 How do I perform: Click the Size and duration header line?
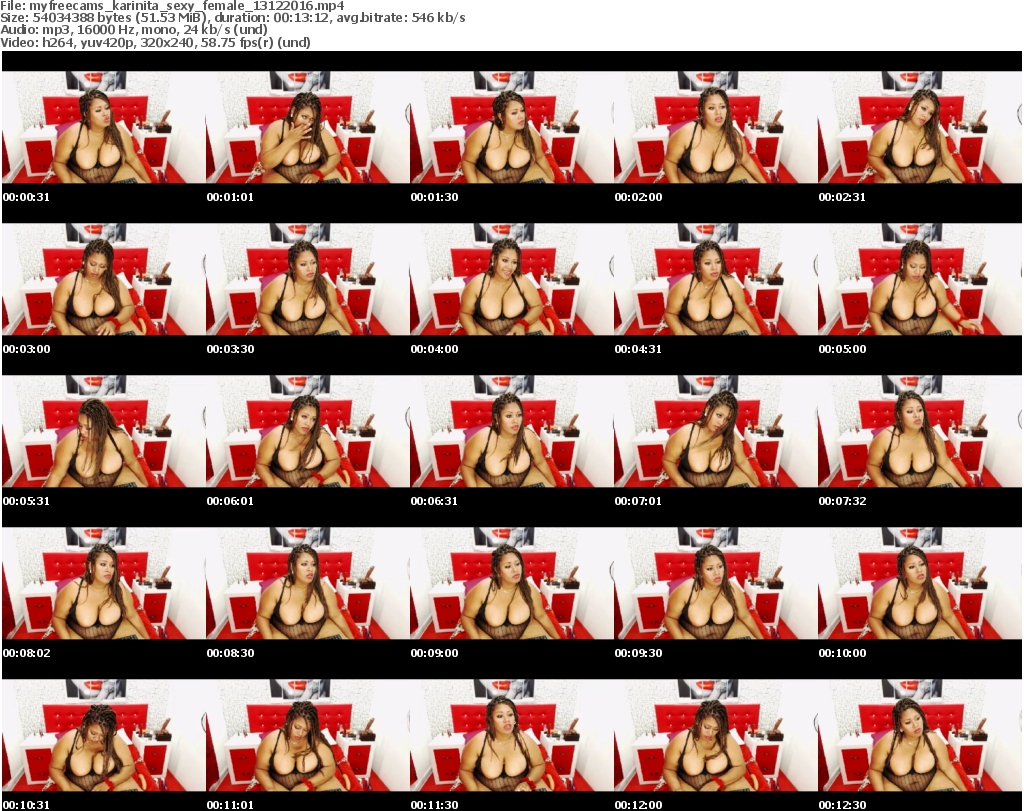coord(233,18)
